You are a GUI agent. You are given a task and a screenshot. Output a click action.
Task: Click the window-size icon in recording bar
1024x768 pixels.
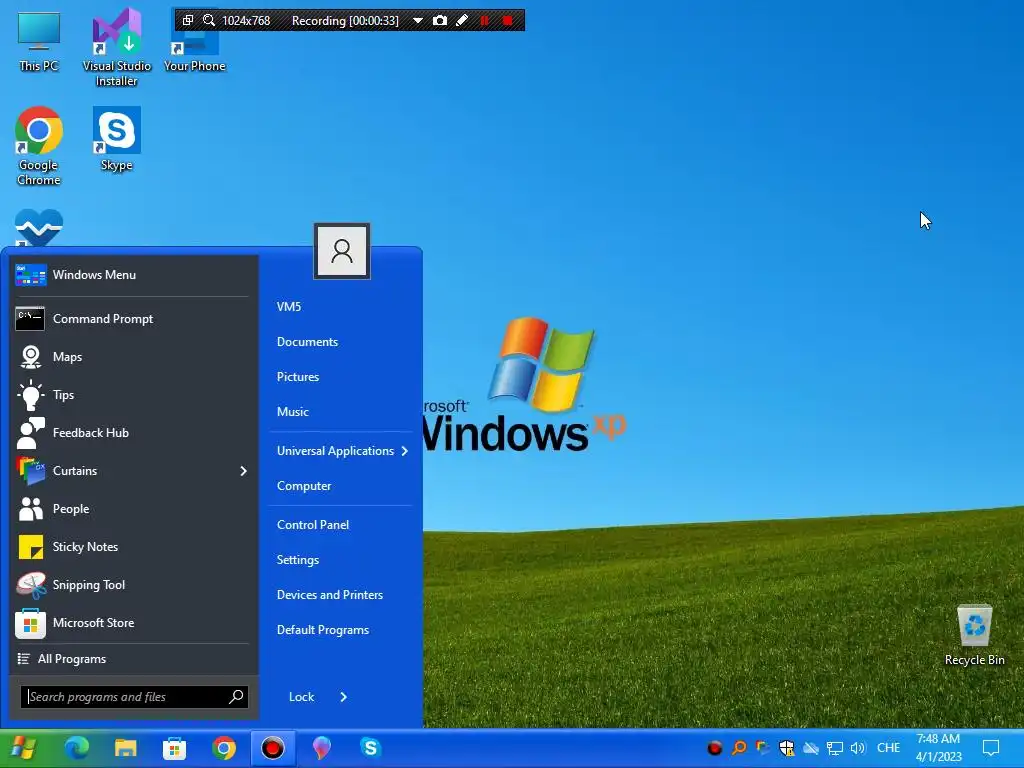click(x=188, y=20)
